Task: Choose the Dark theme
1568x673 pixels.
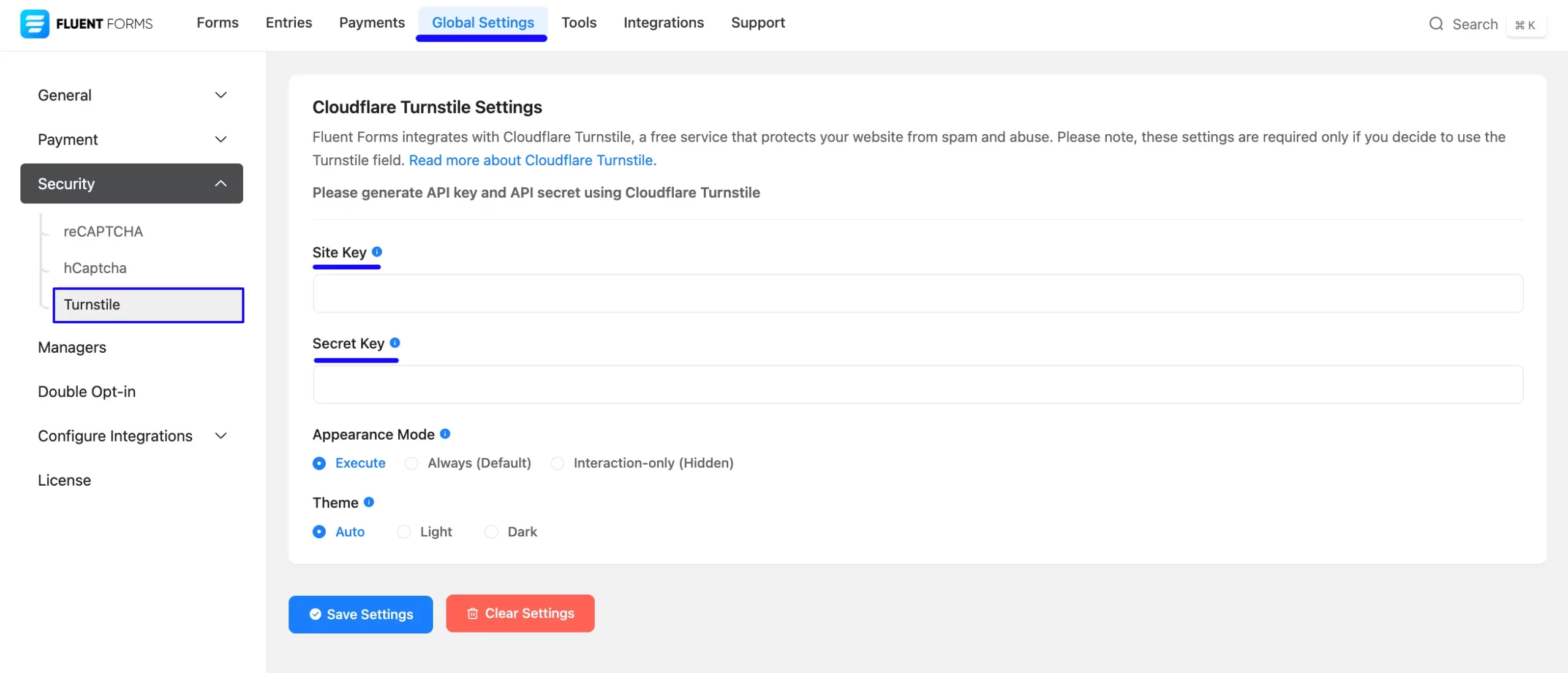Action: click(x=511, y=532)
